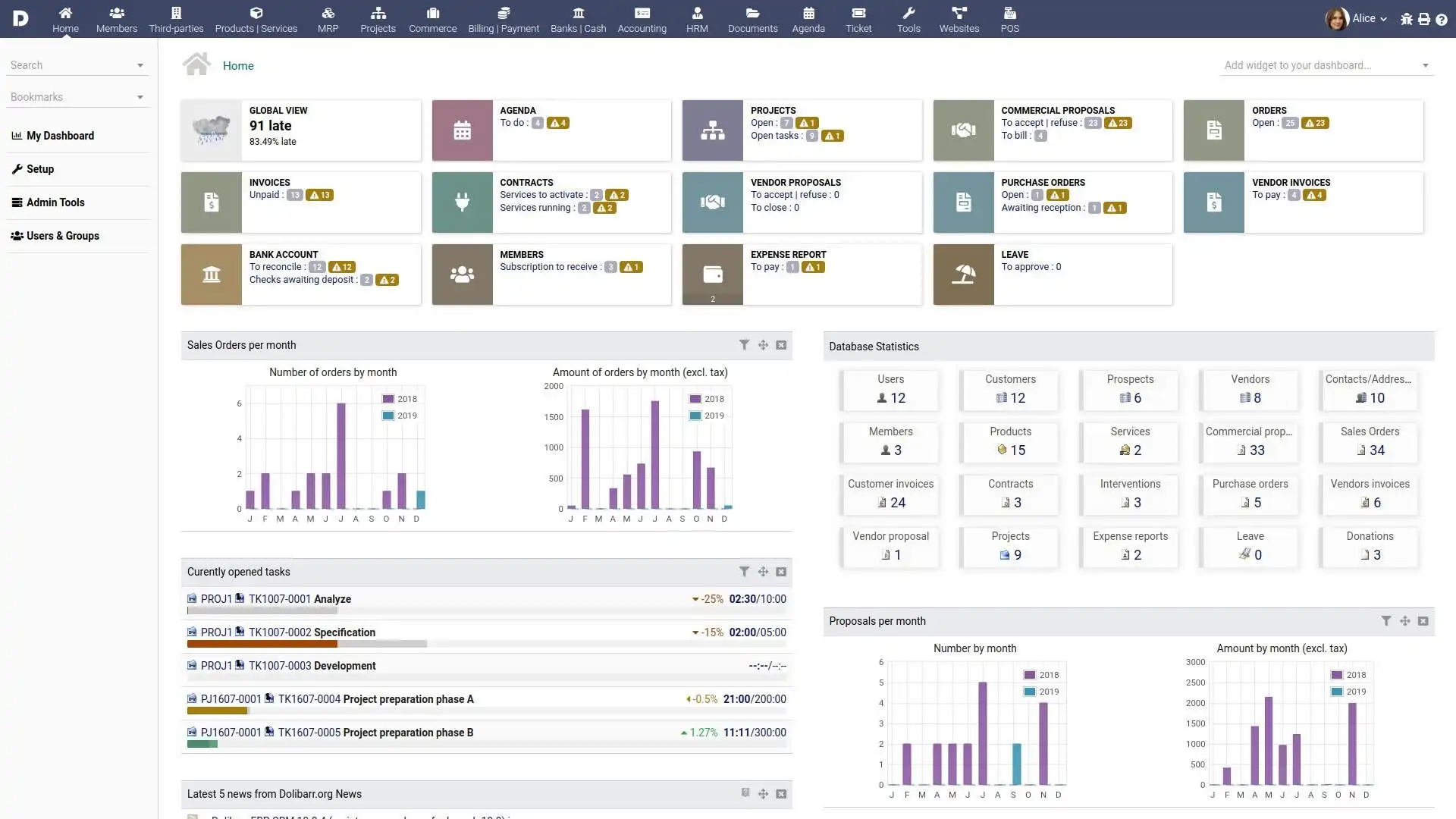Click the Search field dropdown arrow
This screenshot has height=819, width=1456.
140,65
